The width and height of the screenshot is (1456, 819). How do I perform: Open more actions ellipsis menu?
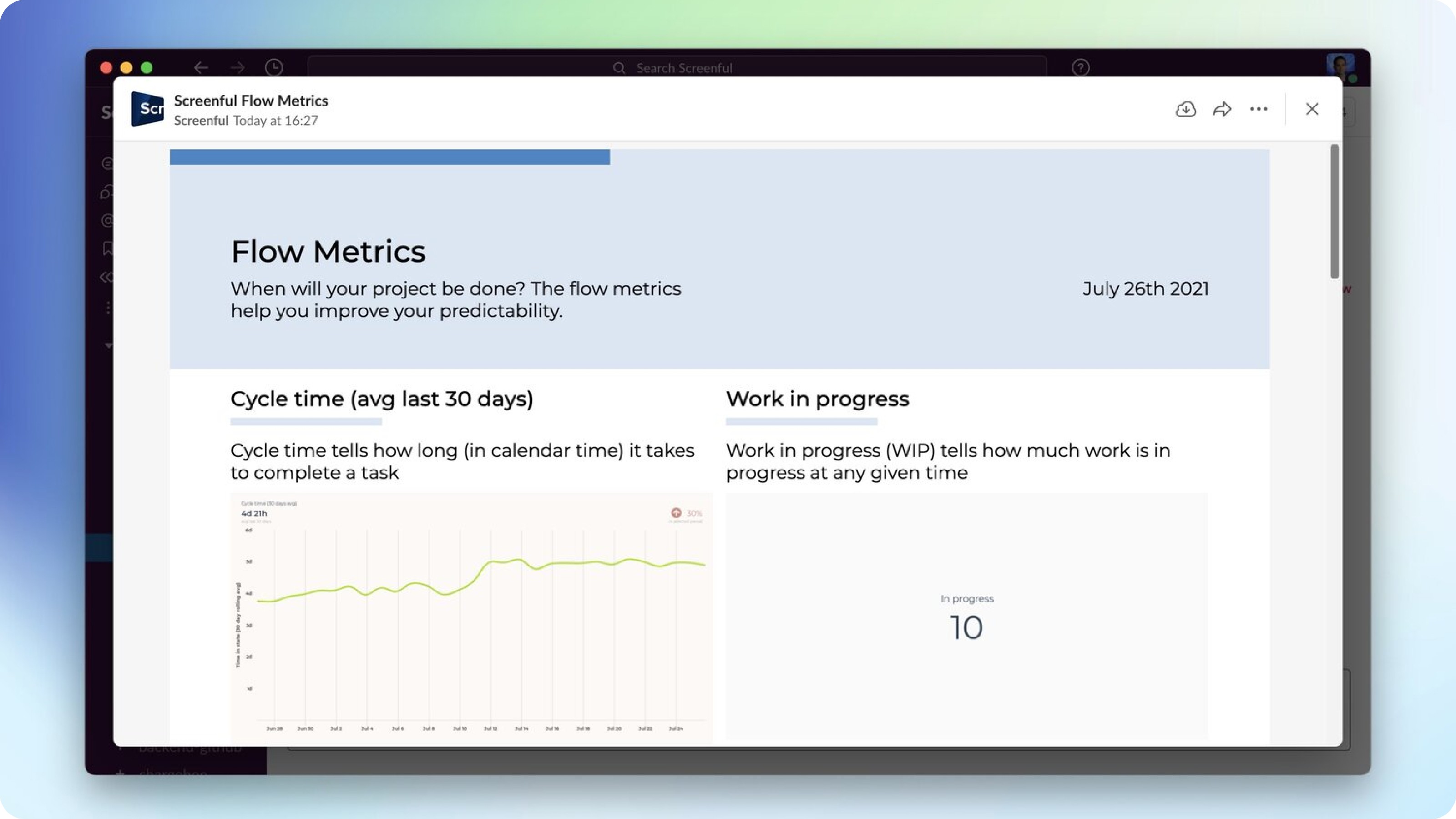(x=1258, y=109)
